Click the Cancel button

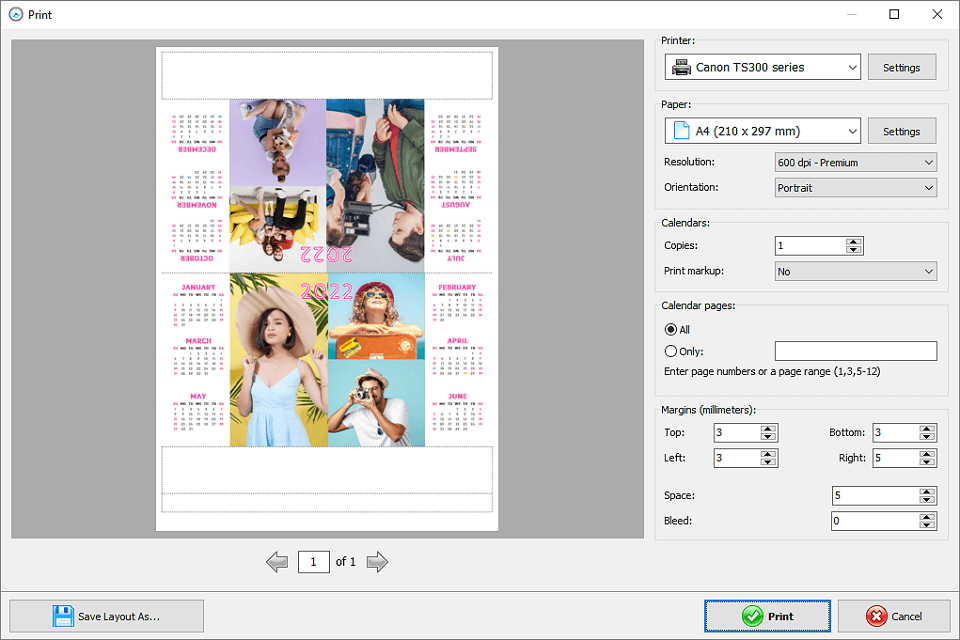(894, 616)
